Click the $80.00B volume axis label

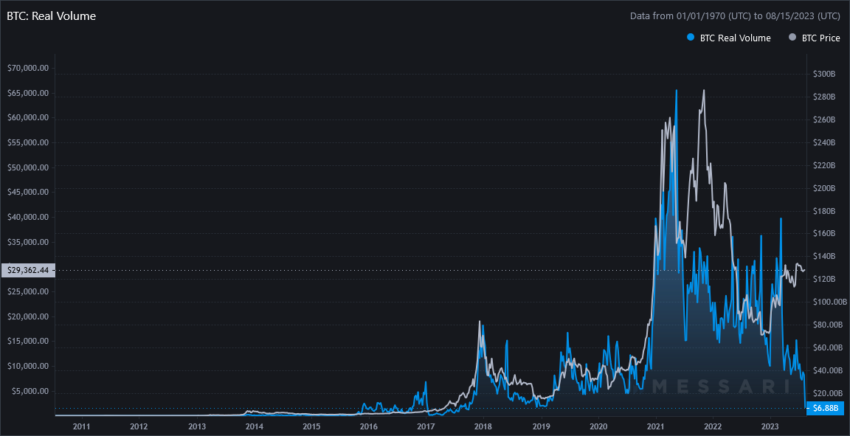point(826,324)
